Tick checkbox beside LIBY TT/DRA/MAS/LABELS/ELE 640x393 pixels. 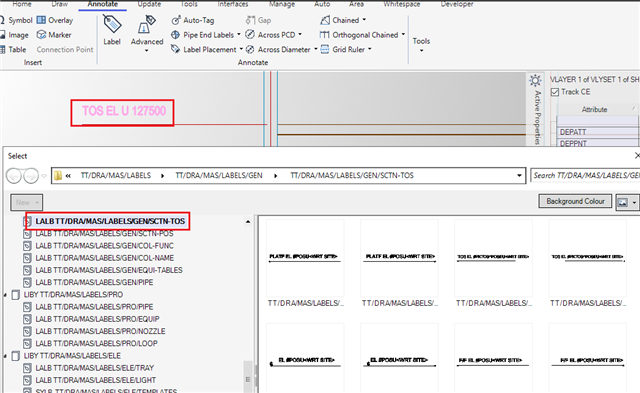[x=16, y=356]
